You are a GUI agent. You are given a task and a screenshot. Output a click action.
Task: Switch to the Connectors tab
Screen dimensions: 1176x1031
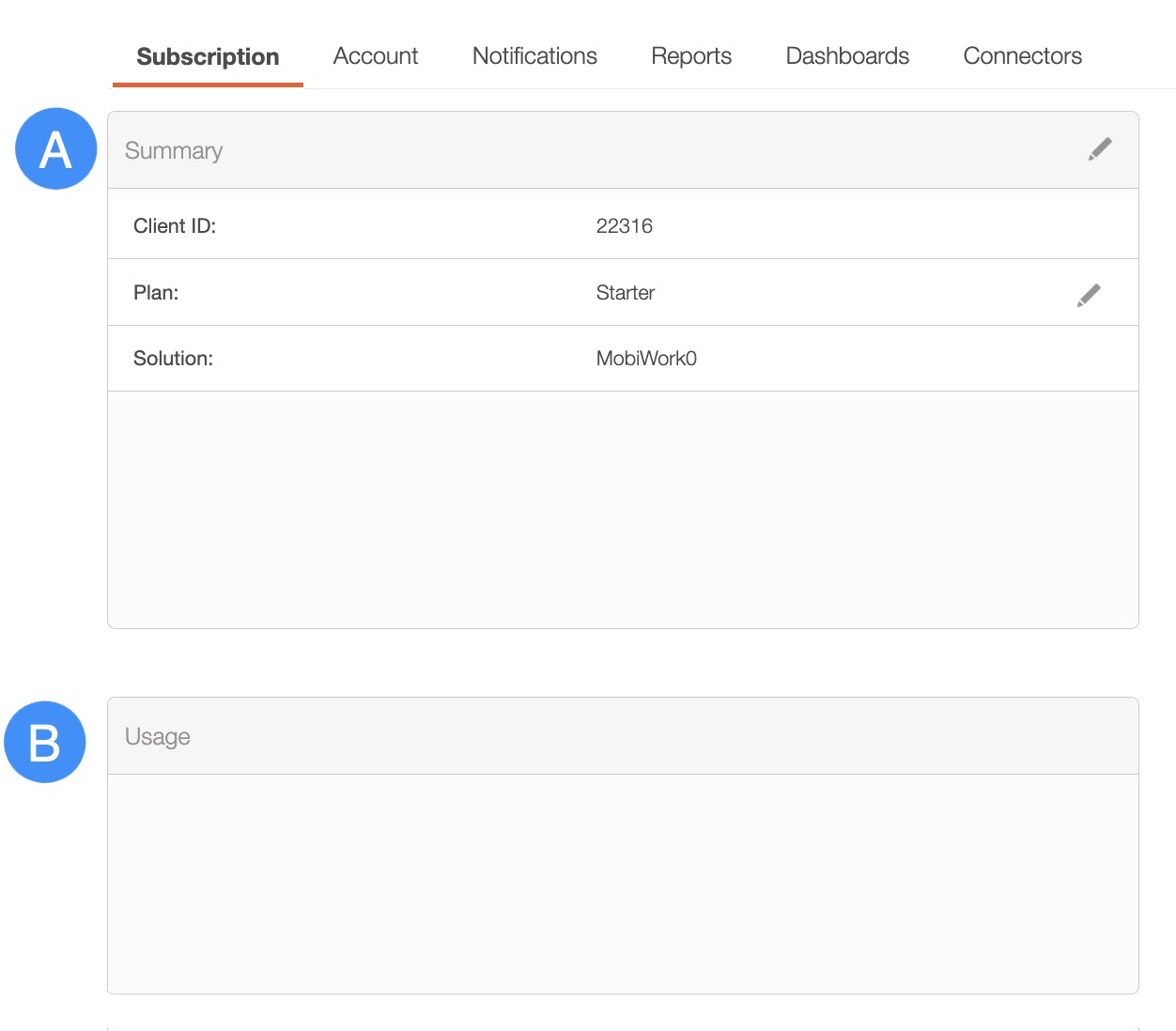click(x=1022, y=56)
